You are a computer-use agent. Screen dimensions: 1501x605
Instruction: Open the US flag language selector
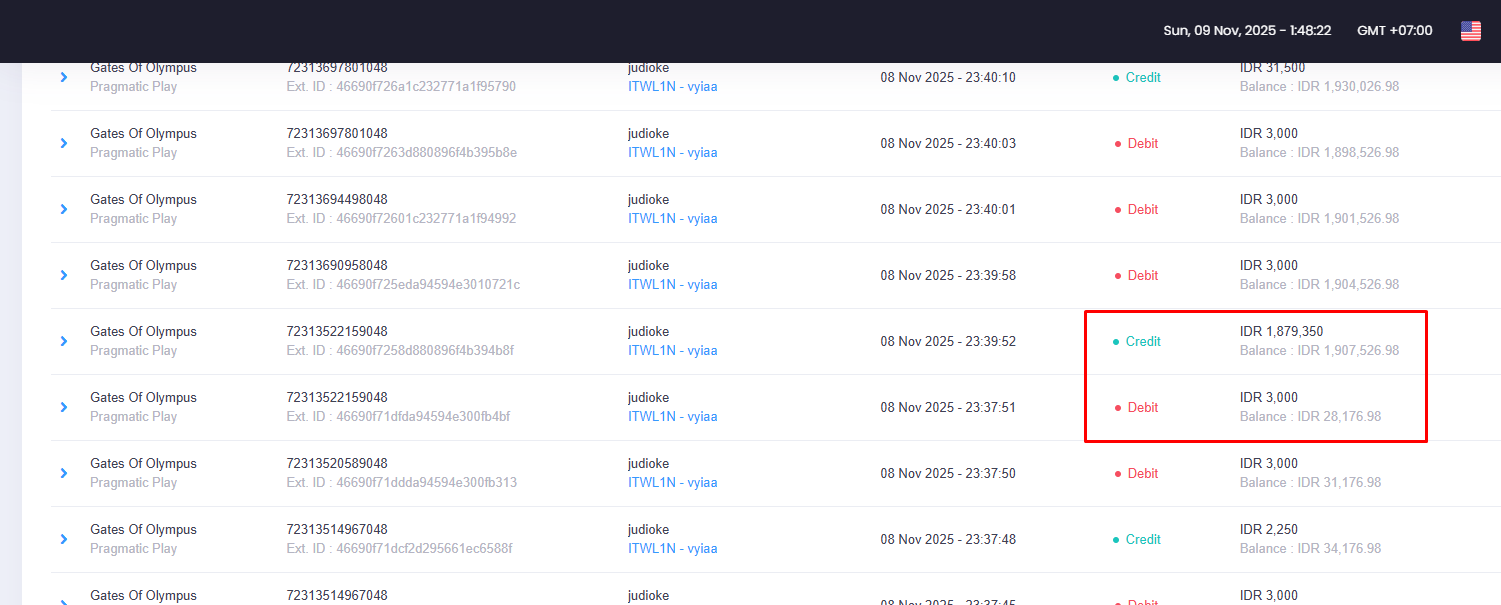[1471, 31]
